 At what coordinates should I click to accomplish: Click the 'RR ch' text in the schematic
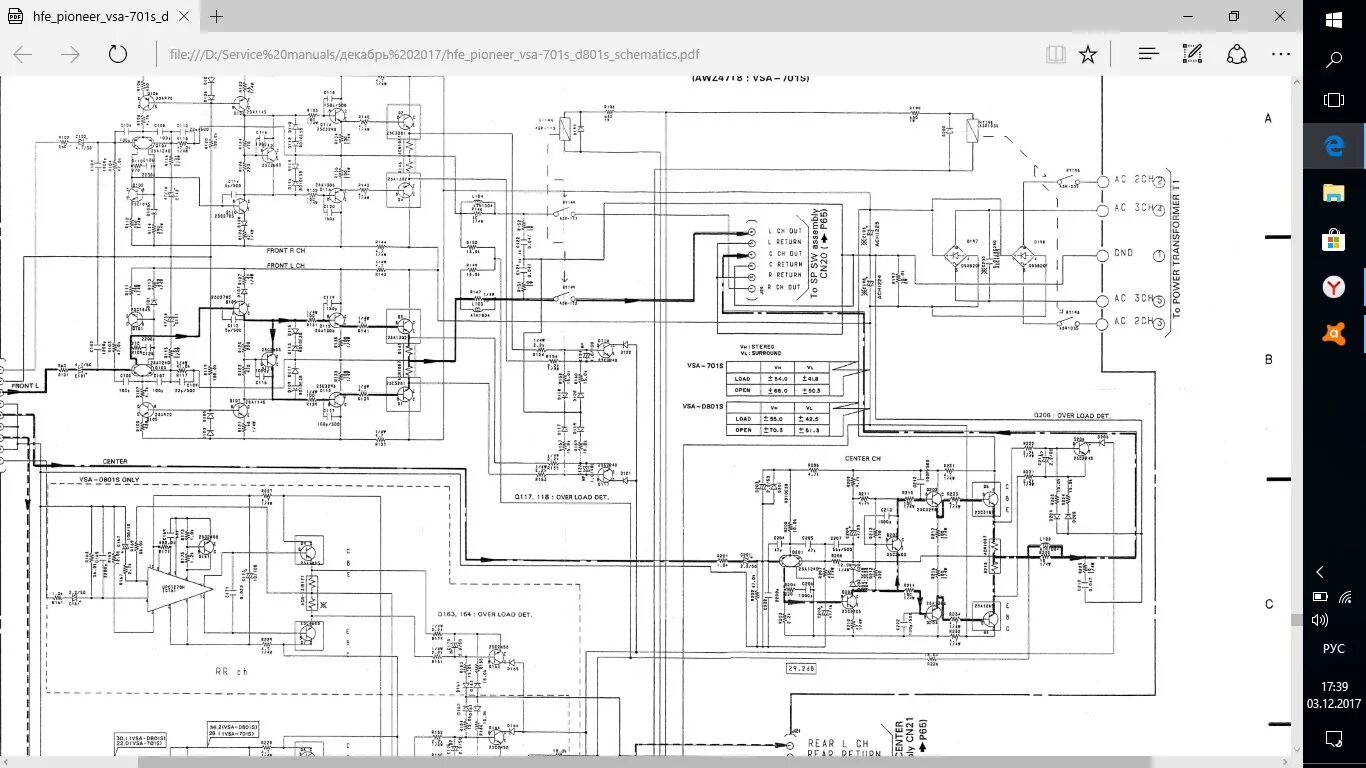pyautogui.click(x=231, y=672)
